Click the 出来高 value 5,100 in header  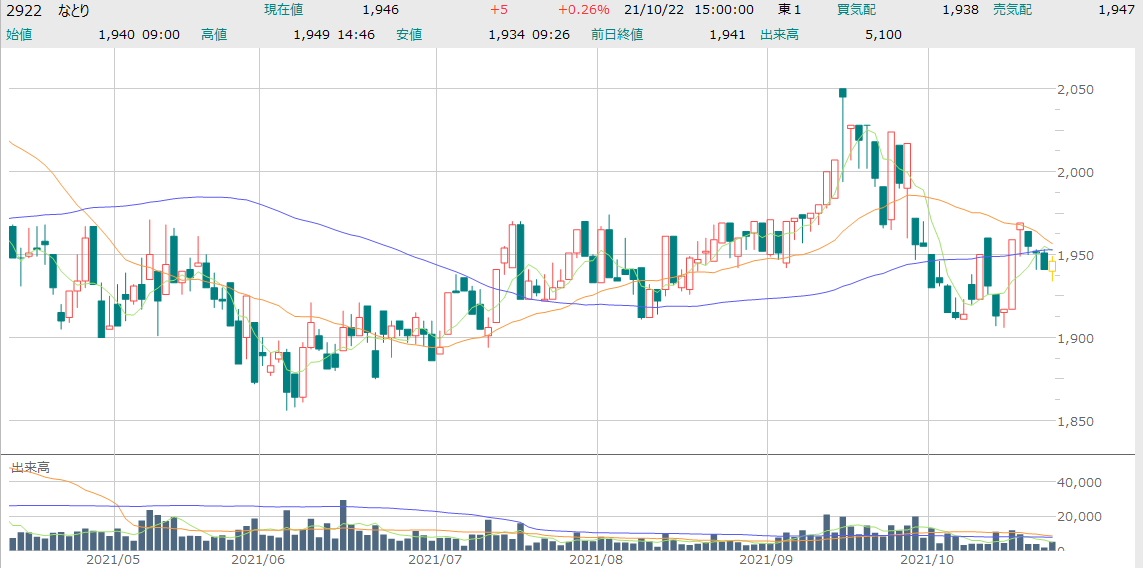[883, 34]
